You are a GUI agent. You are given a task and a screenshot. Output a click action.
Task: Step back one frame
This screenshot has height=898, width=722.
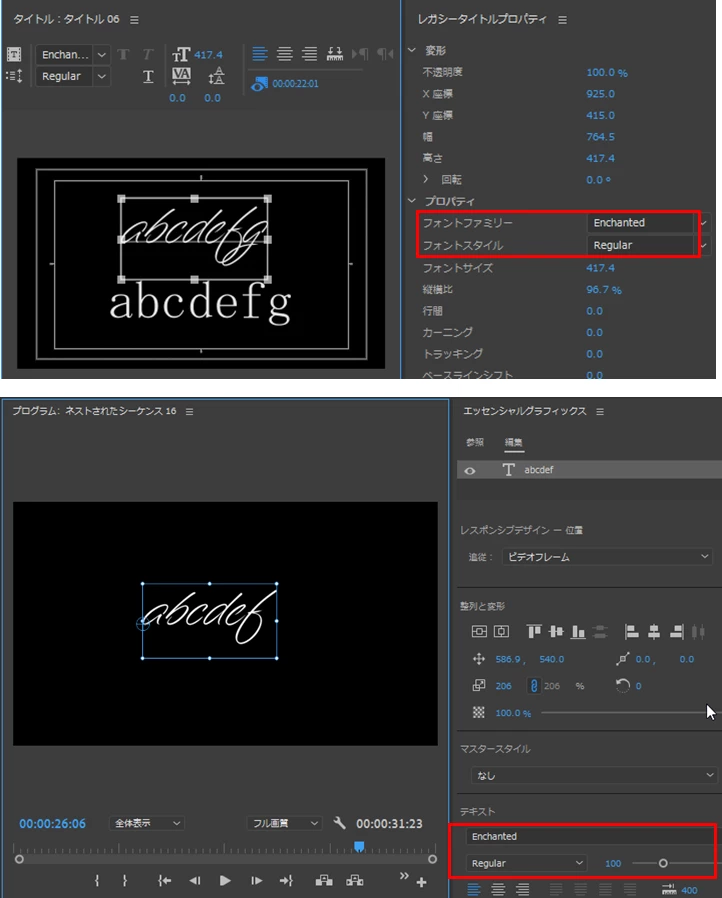click(x=195, y=881)
